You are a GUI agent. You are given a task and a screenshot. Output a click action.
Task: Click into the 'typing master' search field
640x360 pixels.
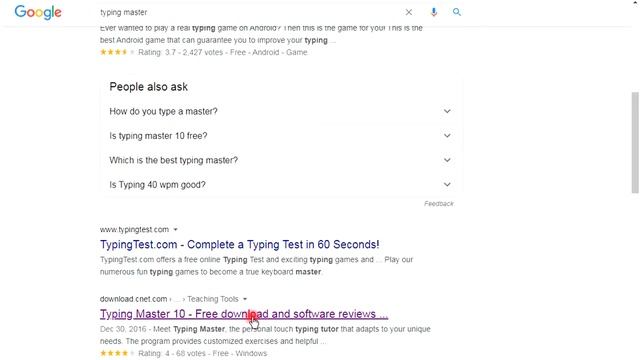tap(249, 12)
